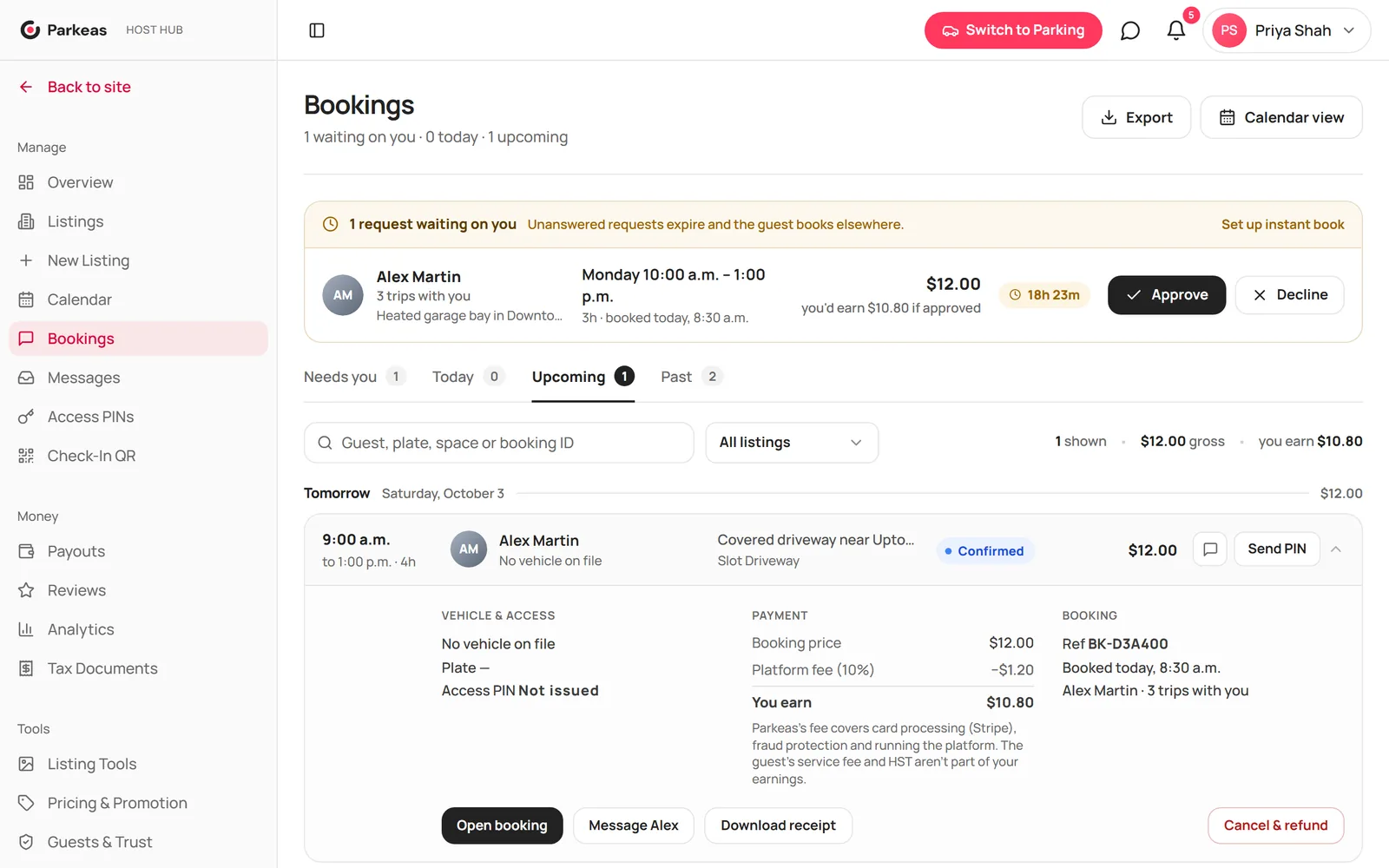Click the HOST HUB label

pyautogui.click(x=155, y=30)
